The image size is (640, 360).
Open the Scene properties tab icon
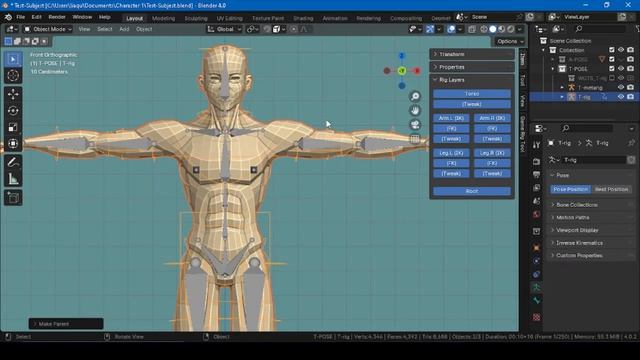536,201
